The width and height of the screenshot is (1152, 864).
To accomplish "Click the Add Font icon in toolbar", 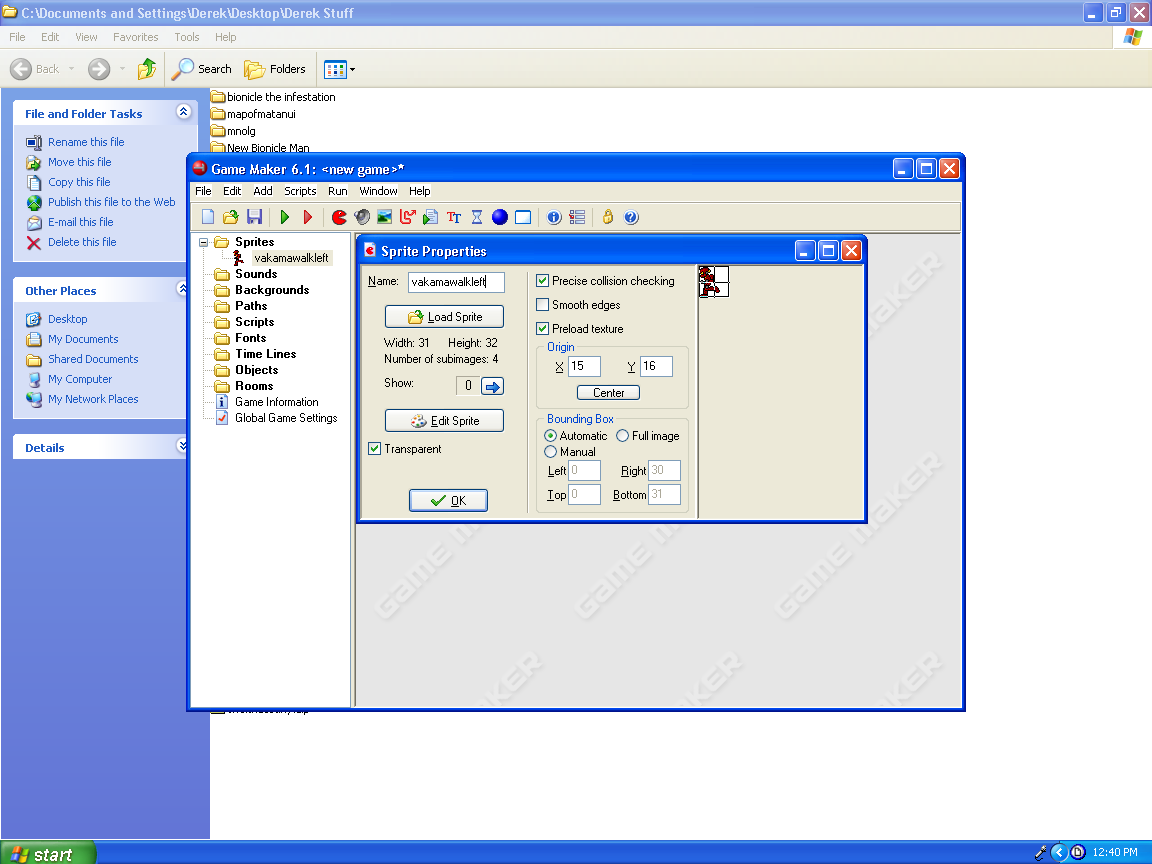I will click(454, 217).
